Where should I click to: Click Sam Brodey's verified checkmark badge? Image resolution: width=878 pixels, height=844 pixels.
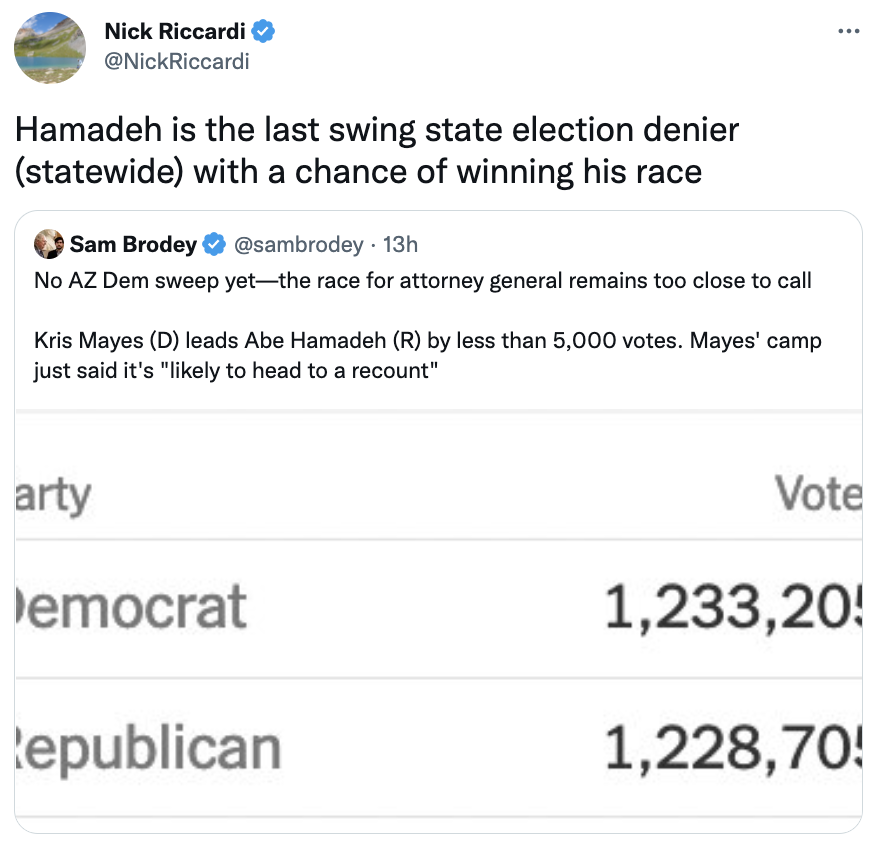pos(214,245)
